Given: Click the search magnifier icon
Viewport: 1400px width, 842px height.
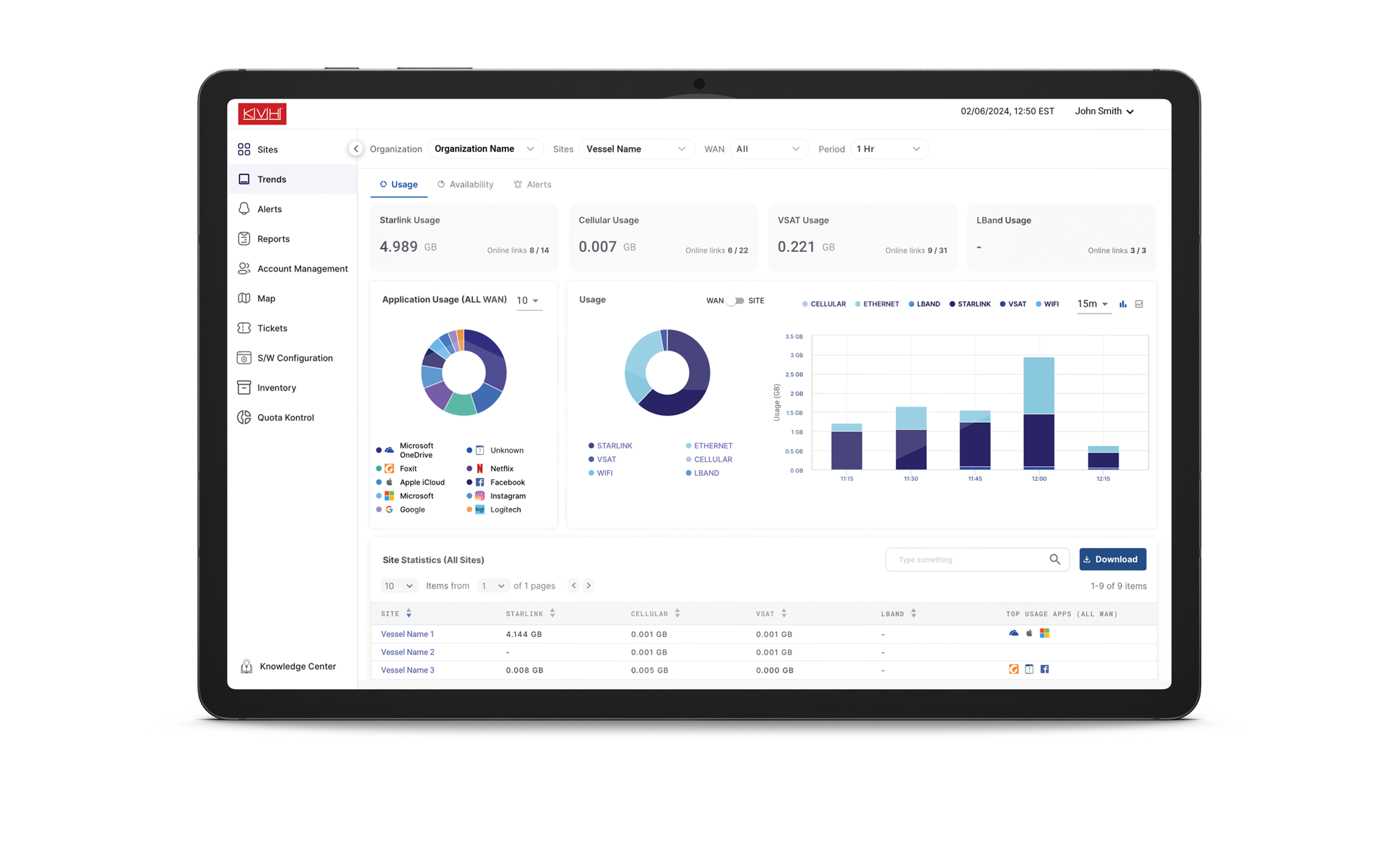Looking at the screenshot, I should (1054, 559).
